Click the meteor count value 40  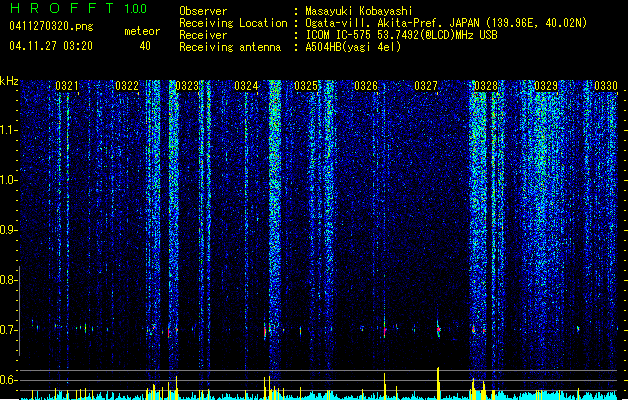click(145, 46)
